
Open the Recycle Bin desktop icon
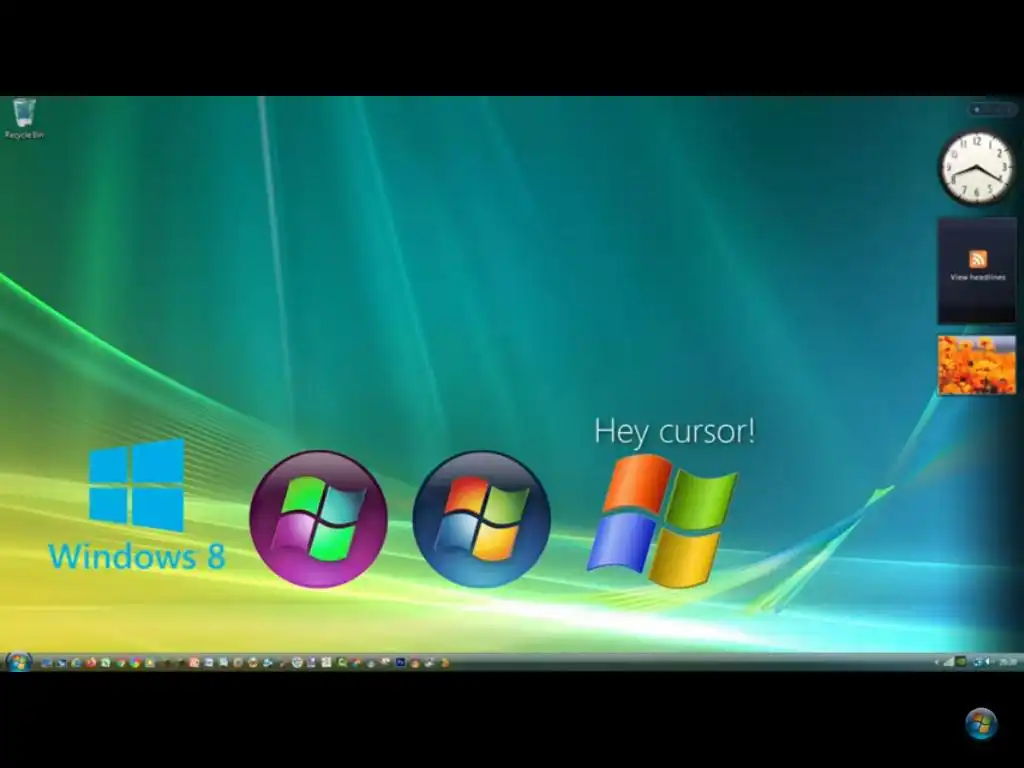24,118
